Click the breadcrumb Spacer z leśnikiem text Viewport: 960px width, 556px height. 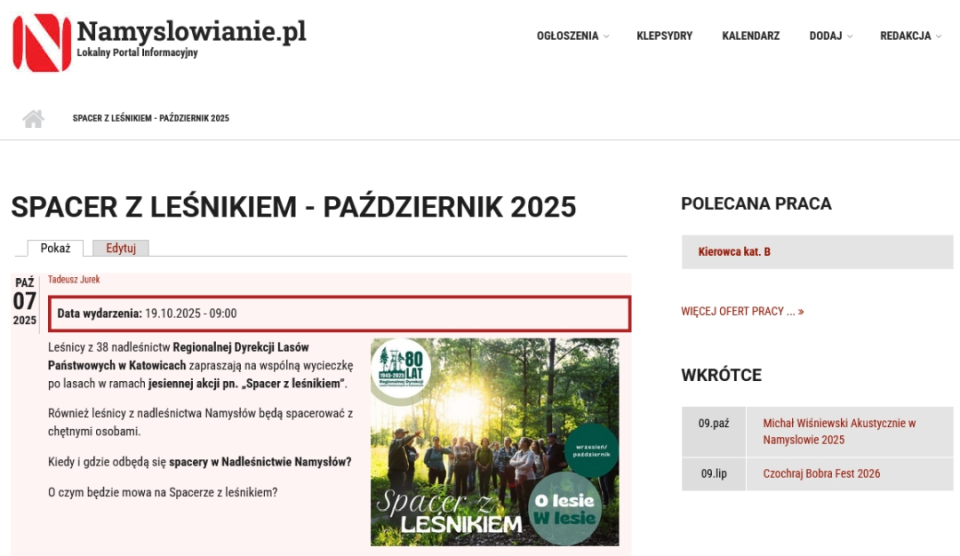pos(150,119)
